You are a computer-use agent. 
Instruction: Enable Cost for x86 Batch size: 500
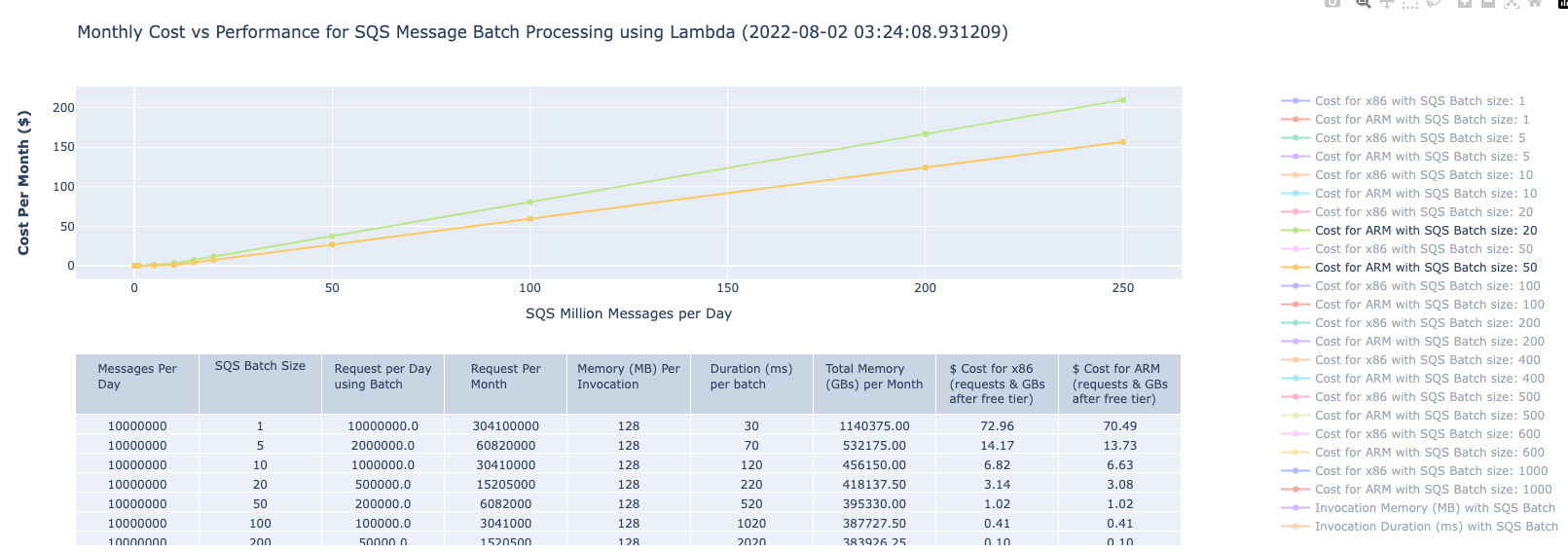[1411, 397]
